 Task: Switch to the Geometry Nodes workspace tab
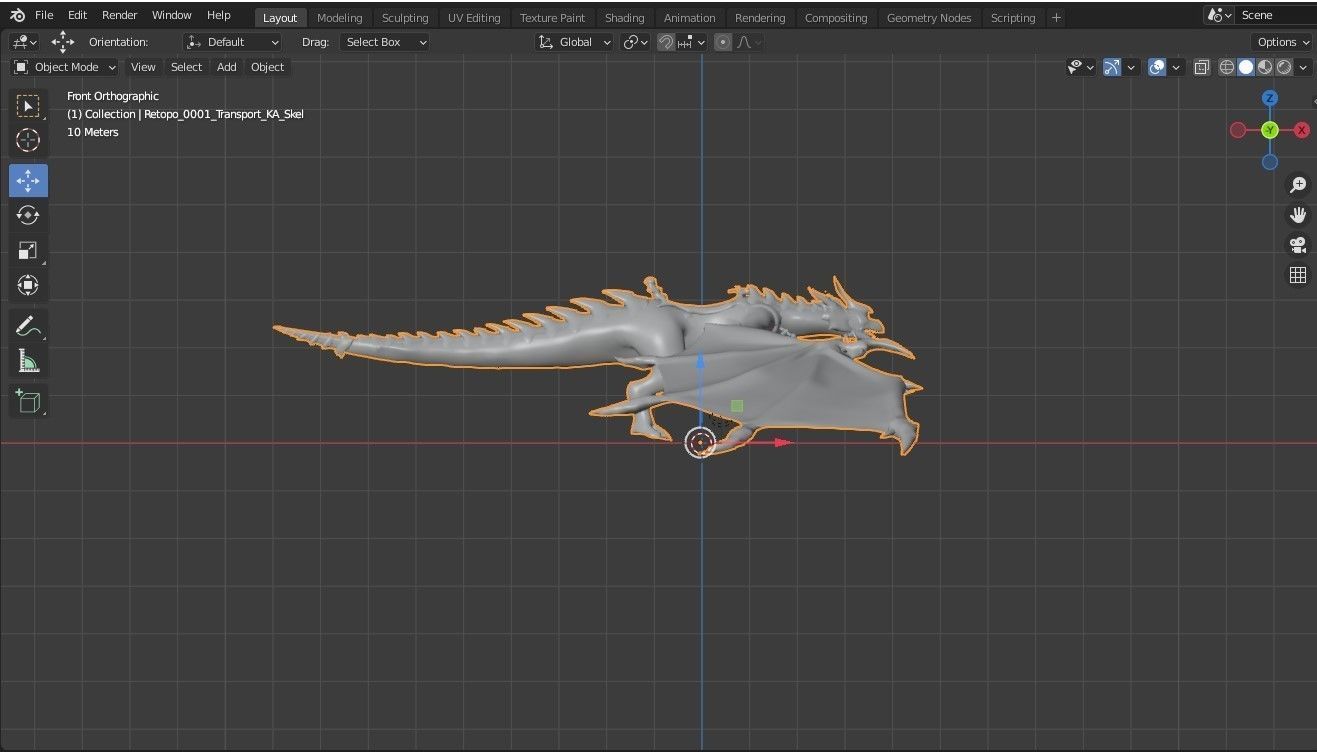(929, 18)
